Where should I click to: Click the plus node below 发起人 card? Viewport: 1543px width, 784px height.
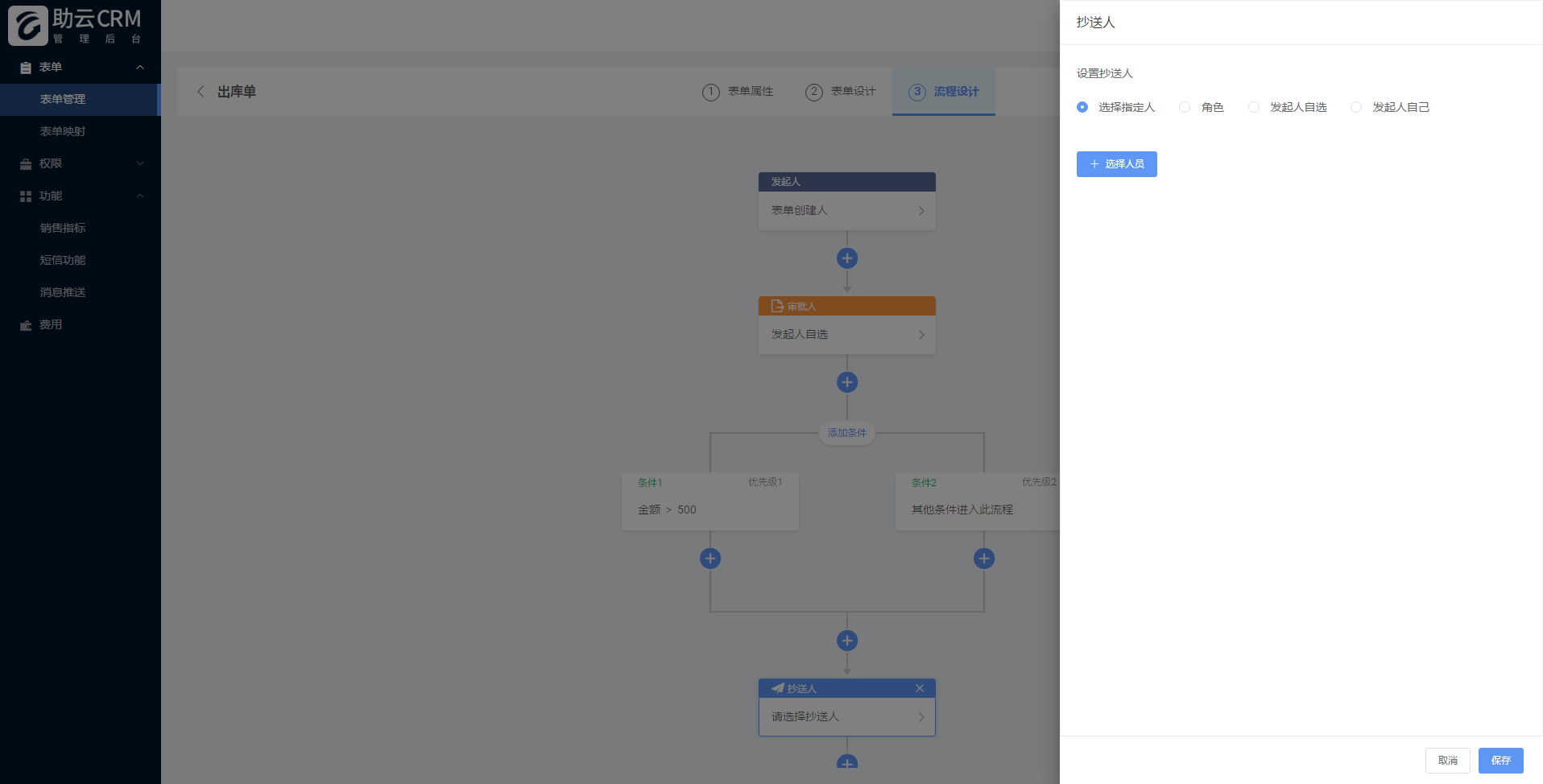(846, 258)
